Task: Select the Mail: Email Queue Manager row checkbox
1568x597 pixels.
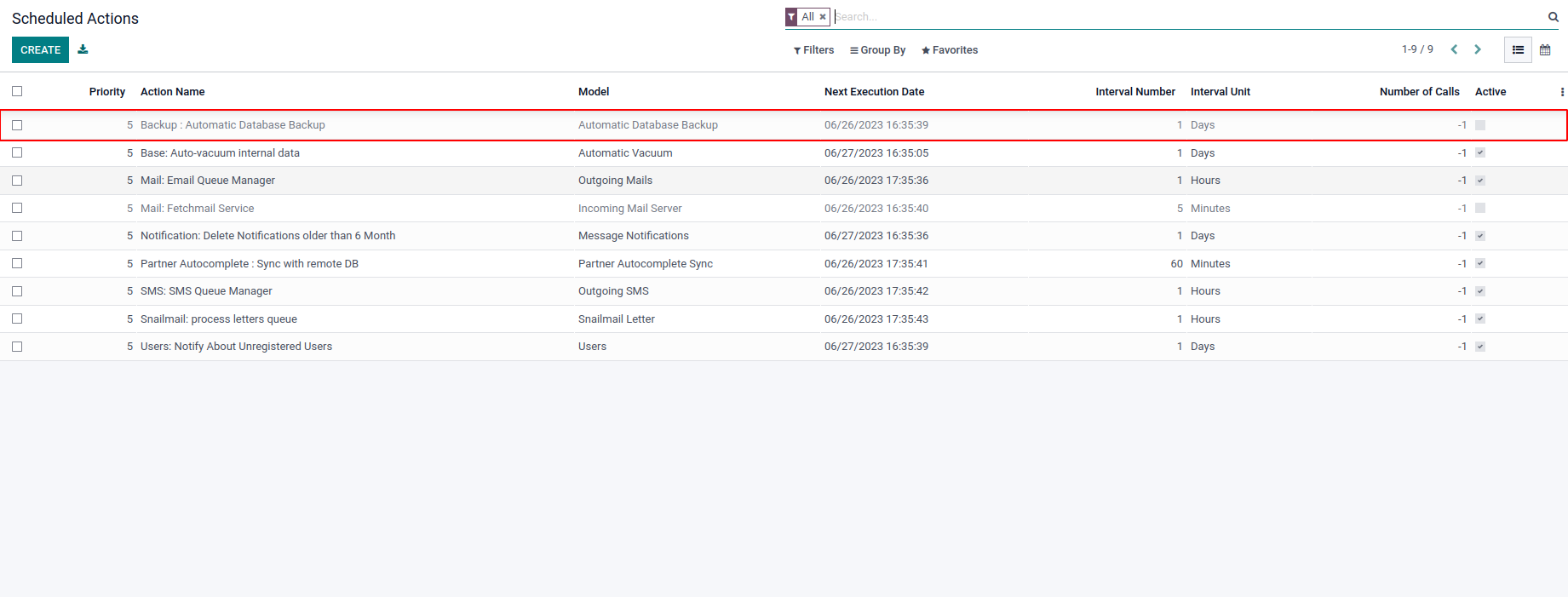Action: (x=17, y=181)
